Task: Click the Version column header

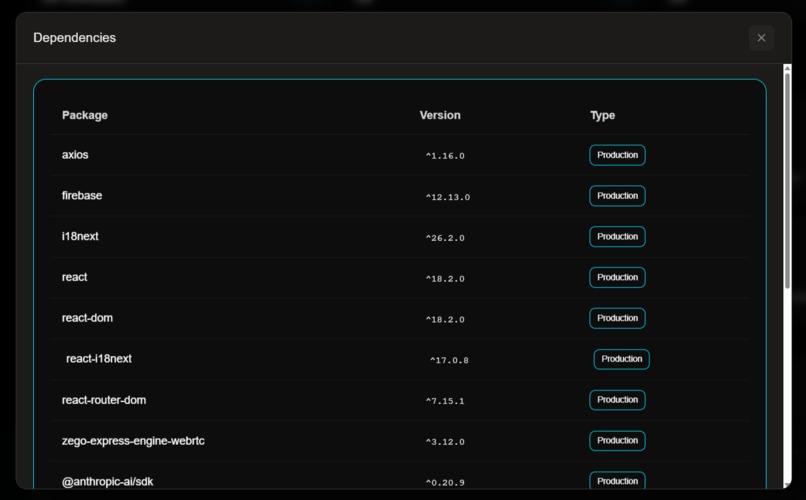Action: (440, 115)
